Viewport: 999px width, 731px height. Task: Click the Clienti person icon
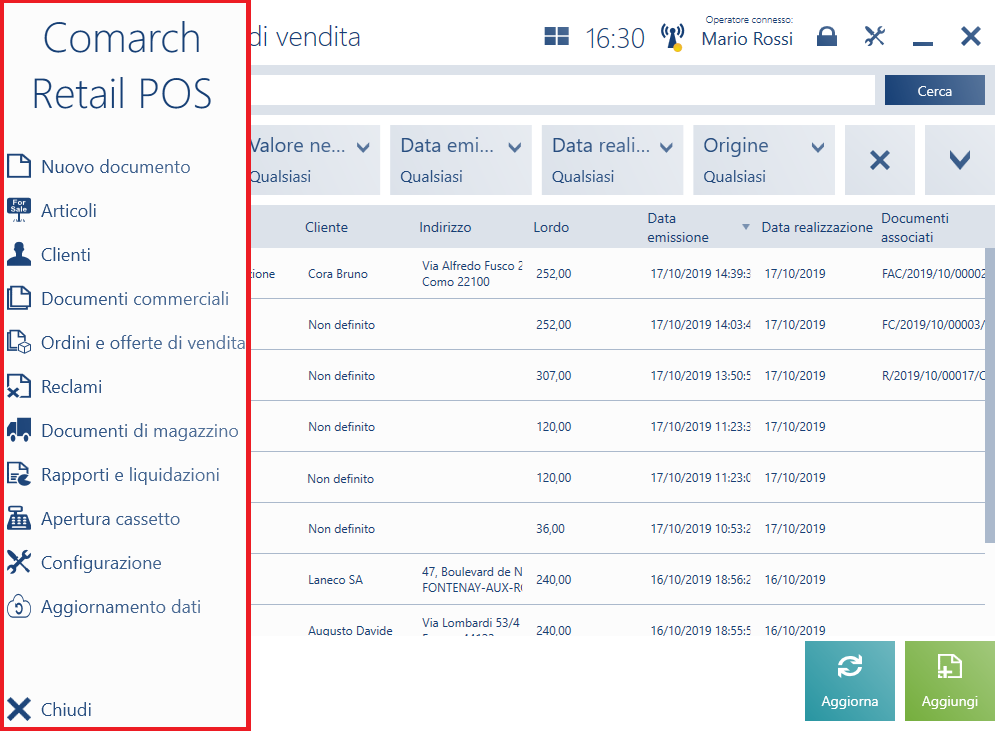click(19, 255)
